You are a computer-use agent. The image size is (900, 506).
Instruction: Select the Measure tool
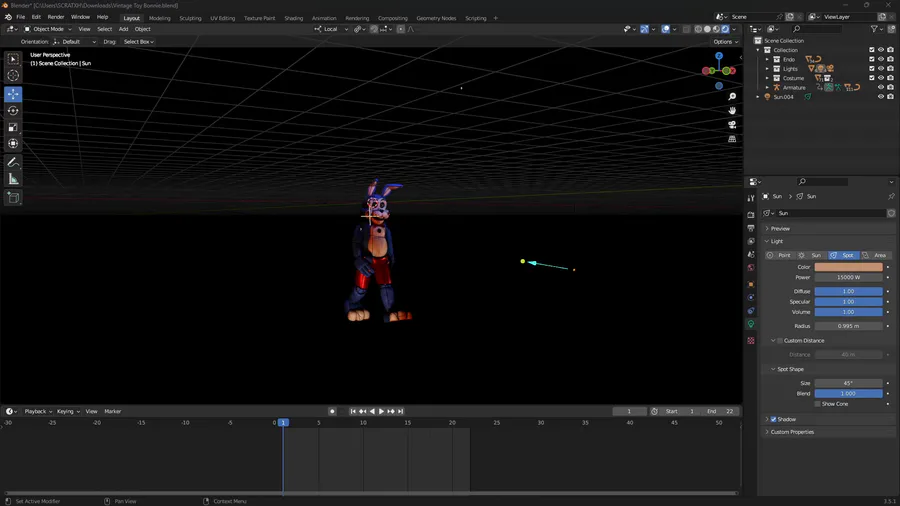pyautogui.click(x=13, y=180)
